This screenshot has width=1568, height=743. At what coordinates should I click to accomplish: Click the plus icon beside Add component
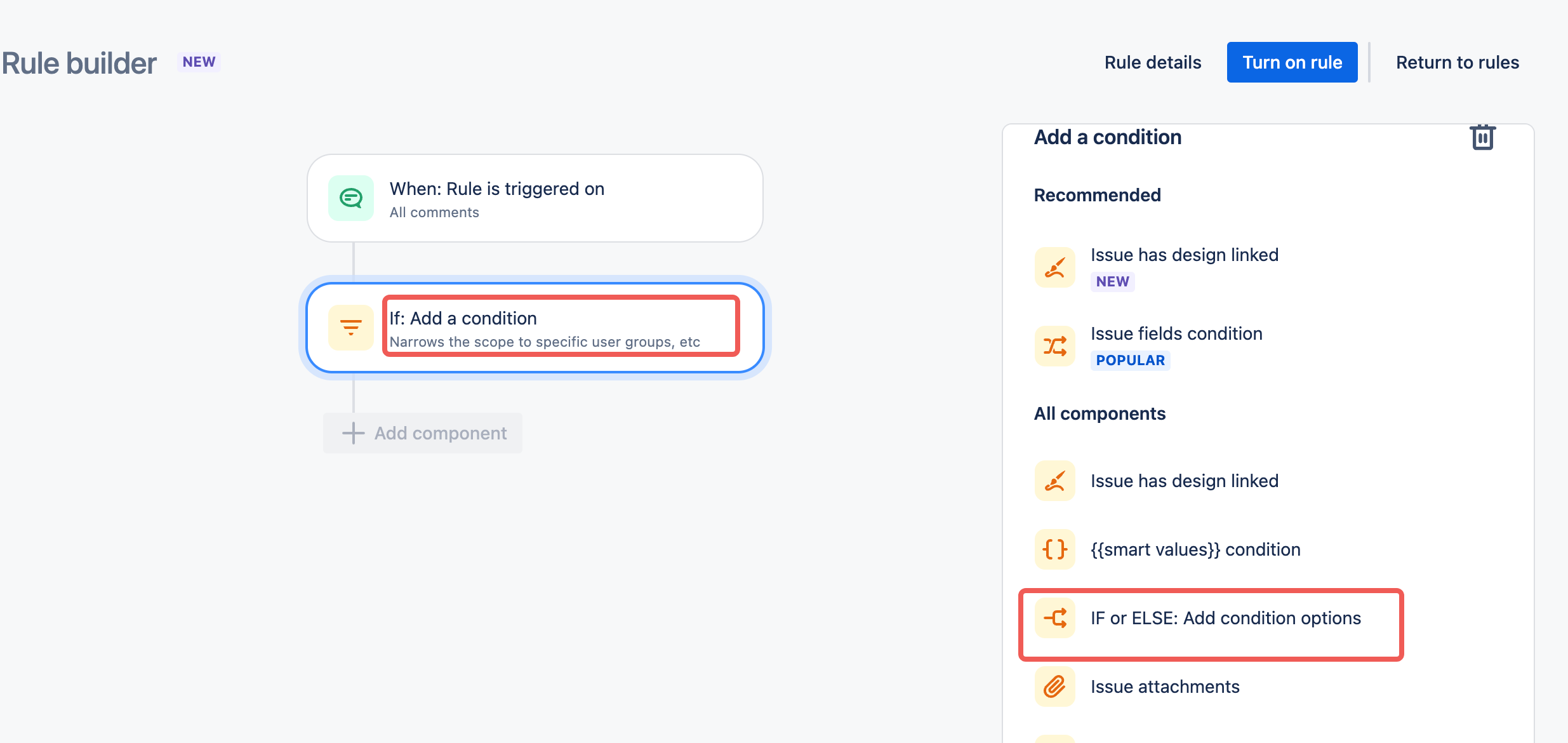pyautogui.click(x=354, y=433)
